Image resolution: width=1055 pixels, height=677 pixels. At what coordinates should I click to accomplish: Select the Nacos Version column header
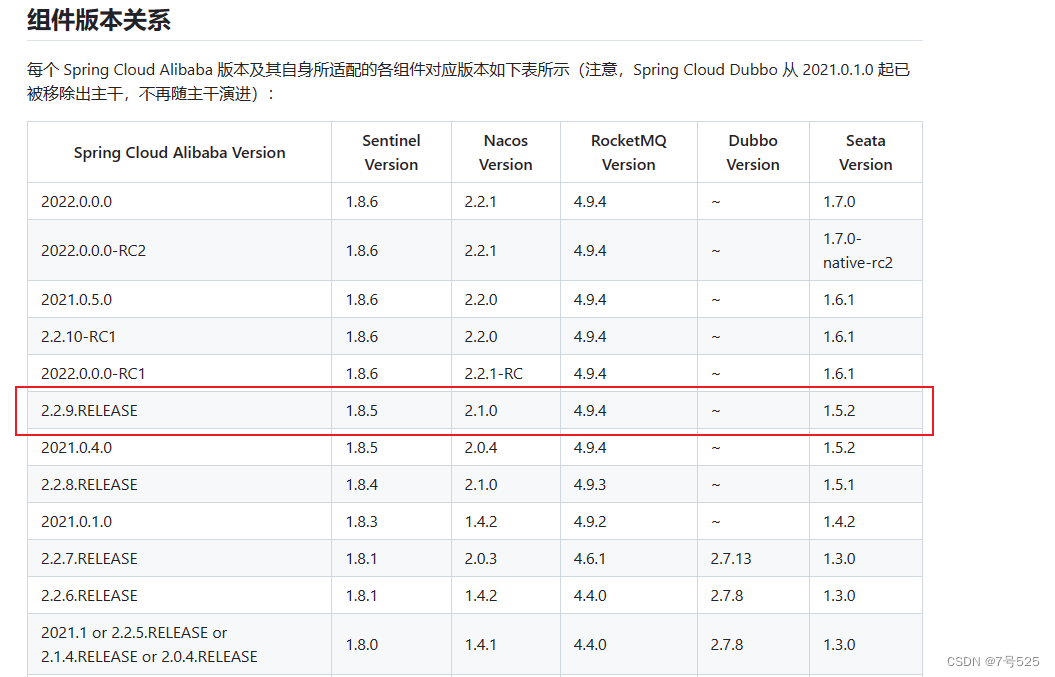pyautogui.click(x=505, y=153)
